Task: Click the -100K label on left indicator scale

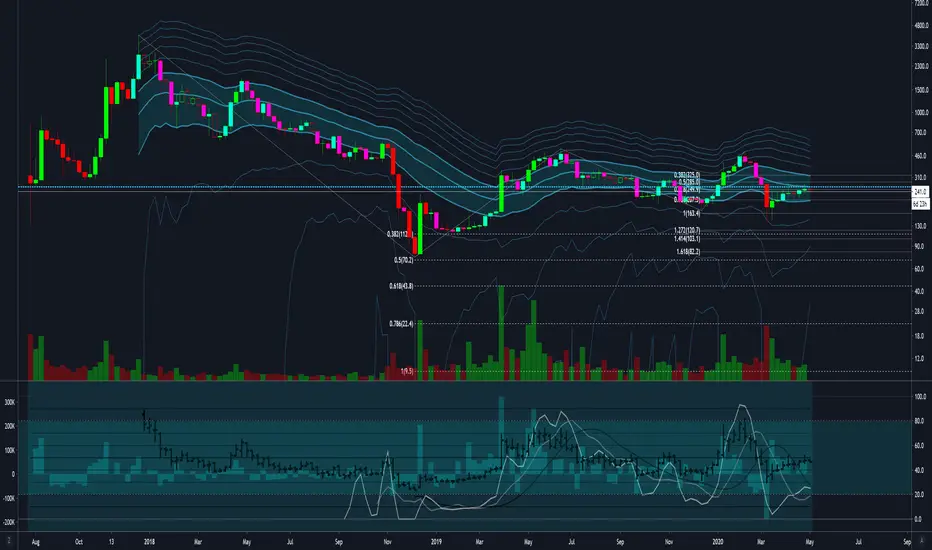Action: pyautogui.click(x=9, y=498)
